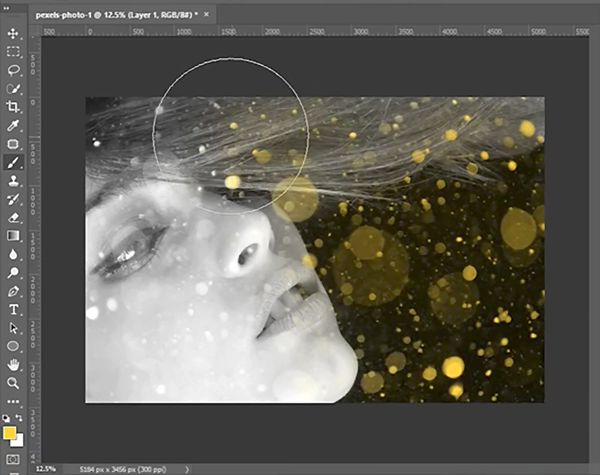Select the Horizontal Type tool
600x475 pixels.
pyautogui.click(x=13, y=309)
